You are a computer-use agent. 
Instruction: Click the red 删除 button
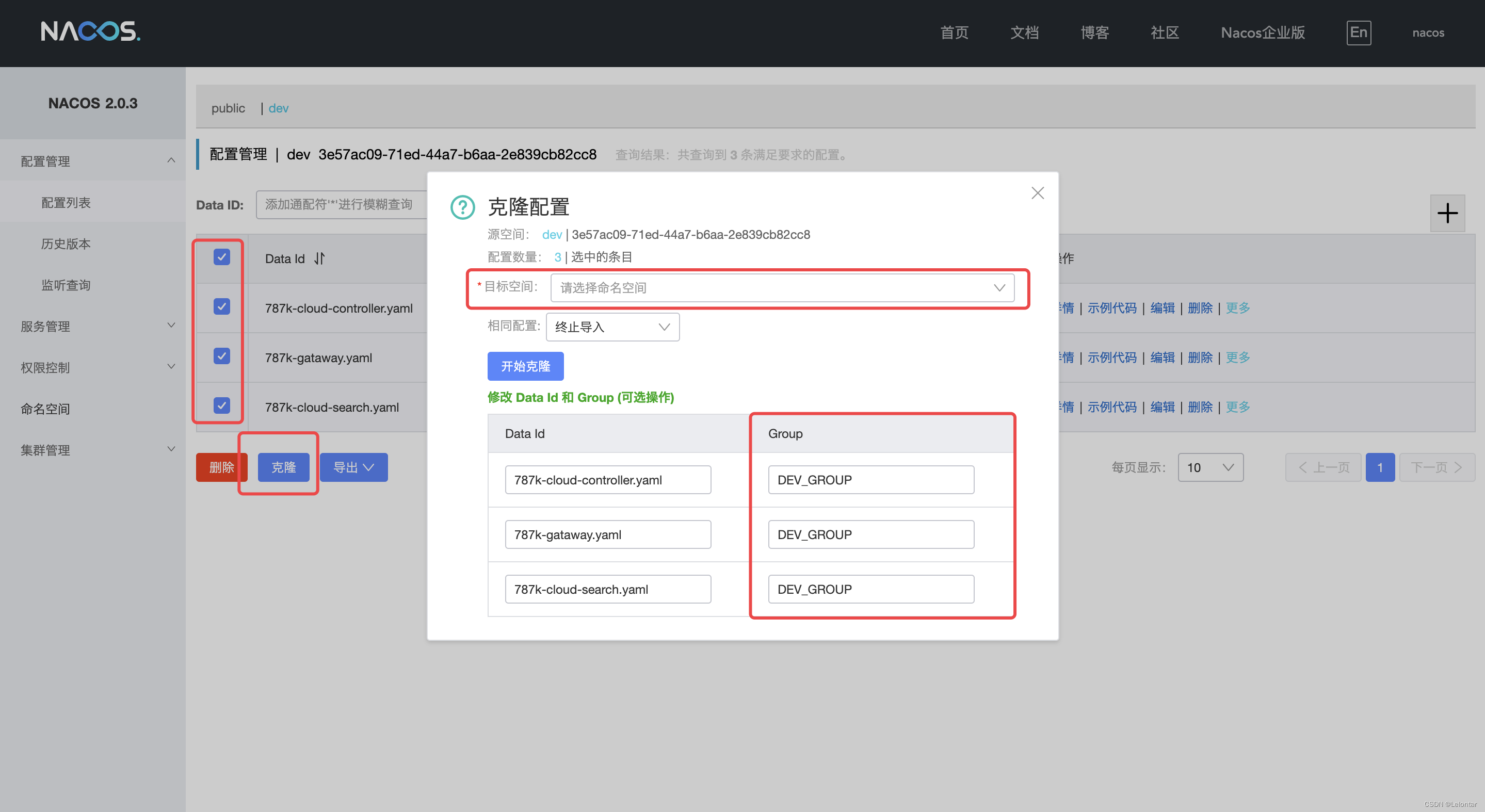221,467
